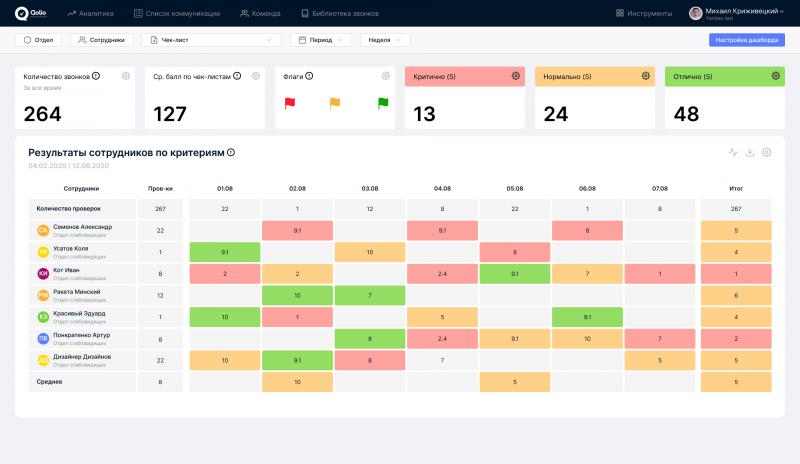Open settings gear on Отлично card
This screenshot has height=464, width=800.
pos(775,76)
